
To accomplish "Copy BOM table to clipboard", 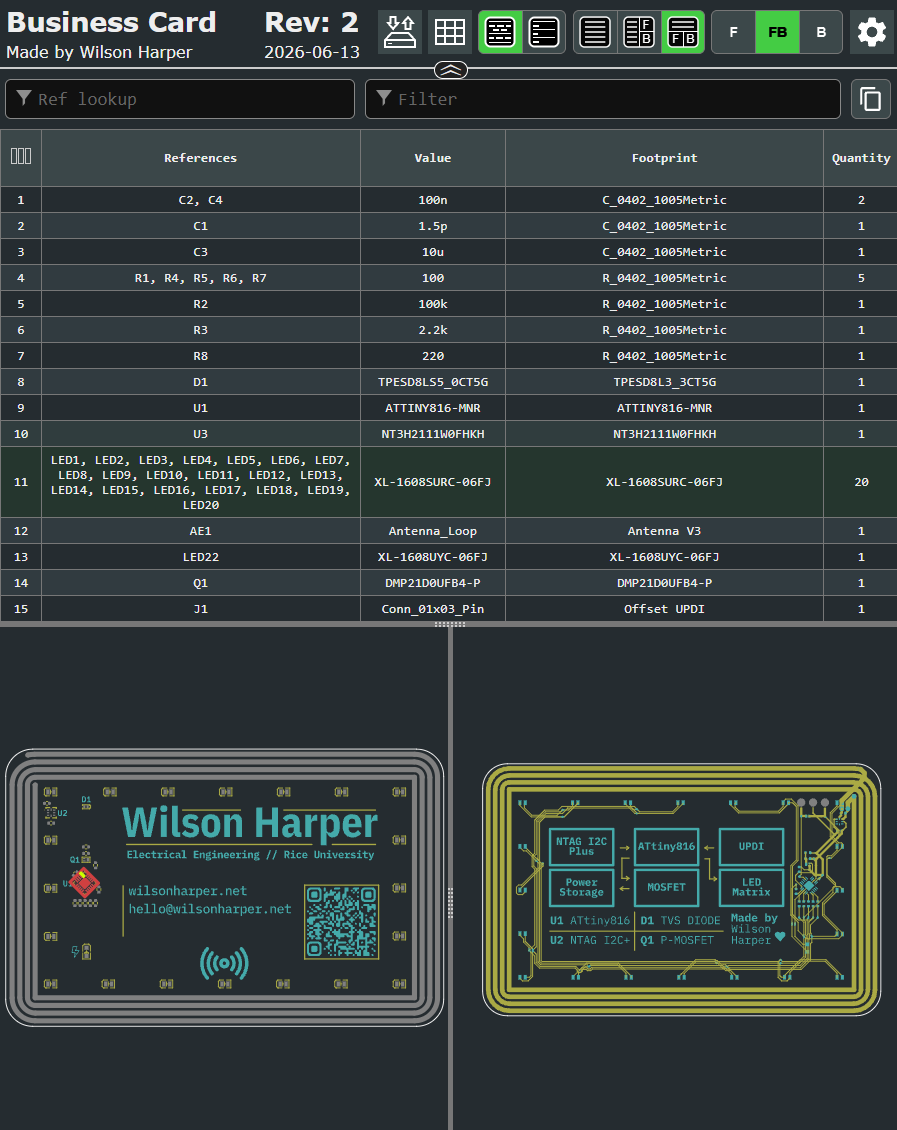I will point(871,99).
